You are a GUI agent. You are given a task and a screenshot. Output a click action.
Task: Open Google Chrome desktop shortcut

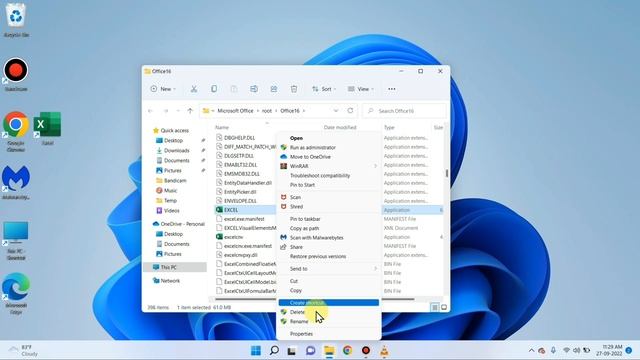tap(16, 131)
